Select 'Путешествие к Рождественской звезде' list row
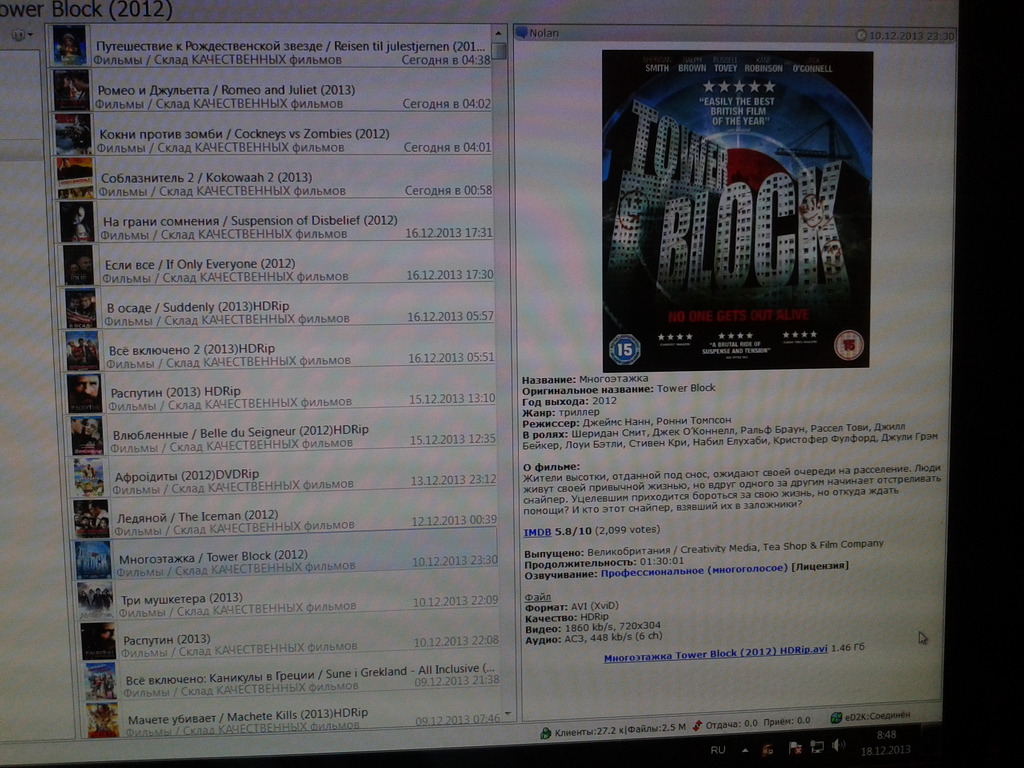This screenshot has height=768, width=1024. coord(272,45)
